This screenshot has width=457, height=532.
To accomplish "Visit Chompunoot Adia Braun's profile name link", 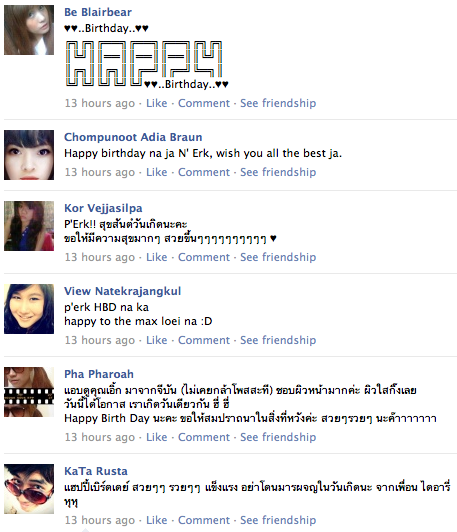I will pyautogui.click(x=133, y=137).
